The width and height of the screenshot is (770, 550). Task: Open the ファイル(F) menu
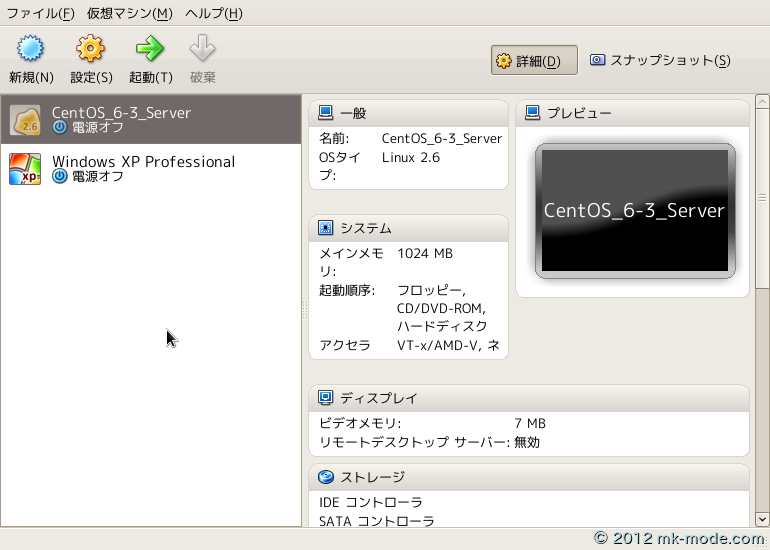tap(40, 13)
